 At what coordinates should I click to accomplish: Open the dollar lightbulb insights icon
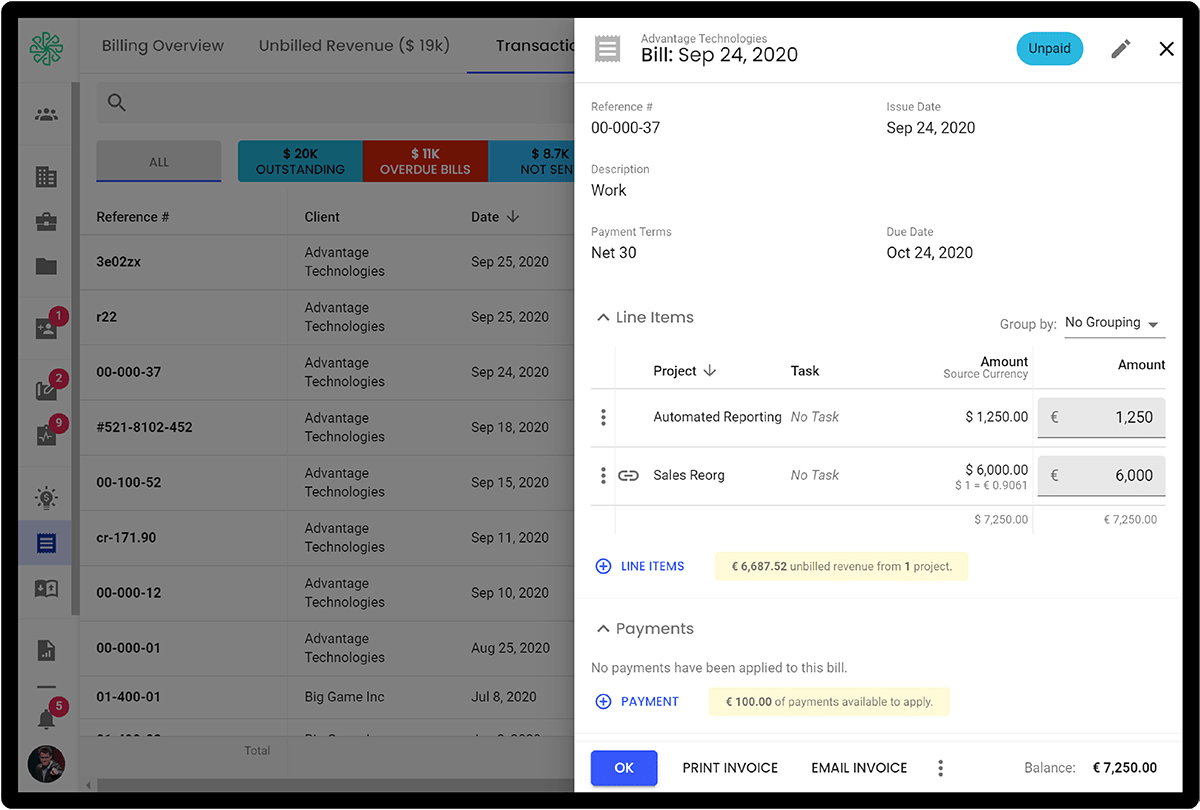coord(44,495)
